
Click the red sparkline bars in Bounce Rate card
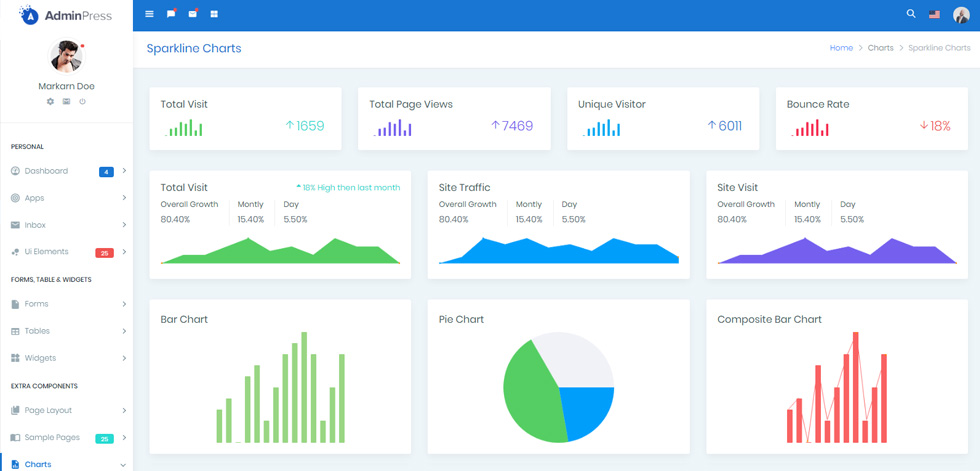(810, 128)
